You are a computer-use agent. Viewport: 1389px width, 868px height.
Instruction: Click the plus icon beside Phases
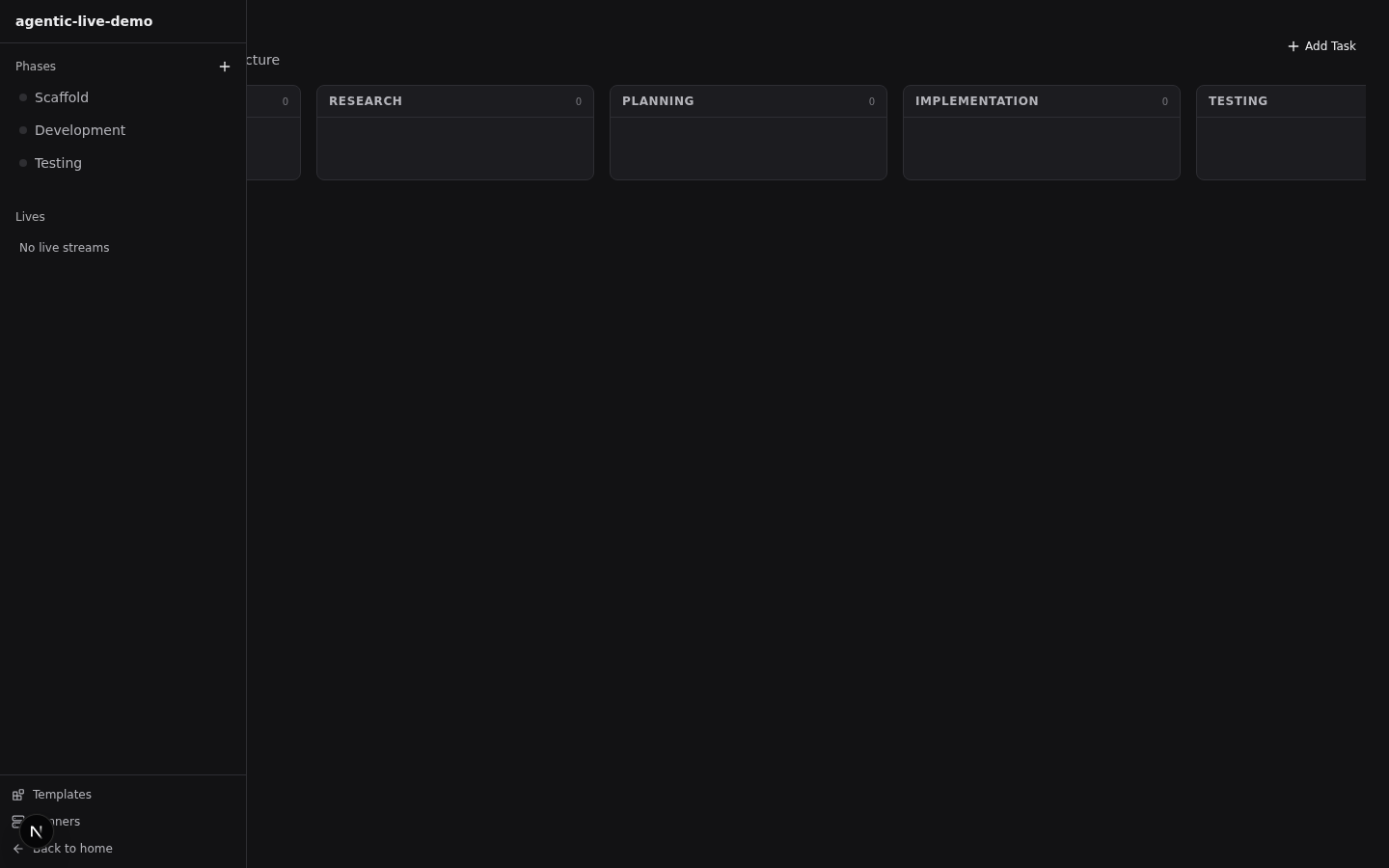(x=225, y=67)
